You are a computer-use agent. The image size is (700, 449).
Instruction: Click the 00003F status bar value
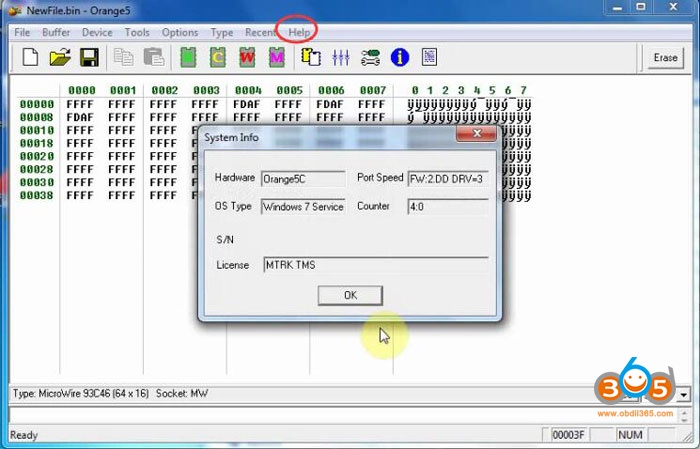click(568, 435)
